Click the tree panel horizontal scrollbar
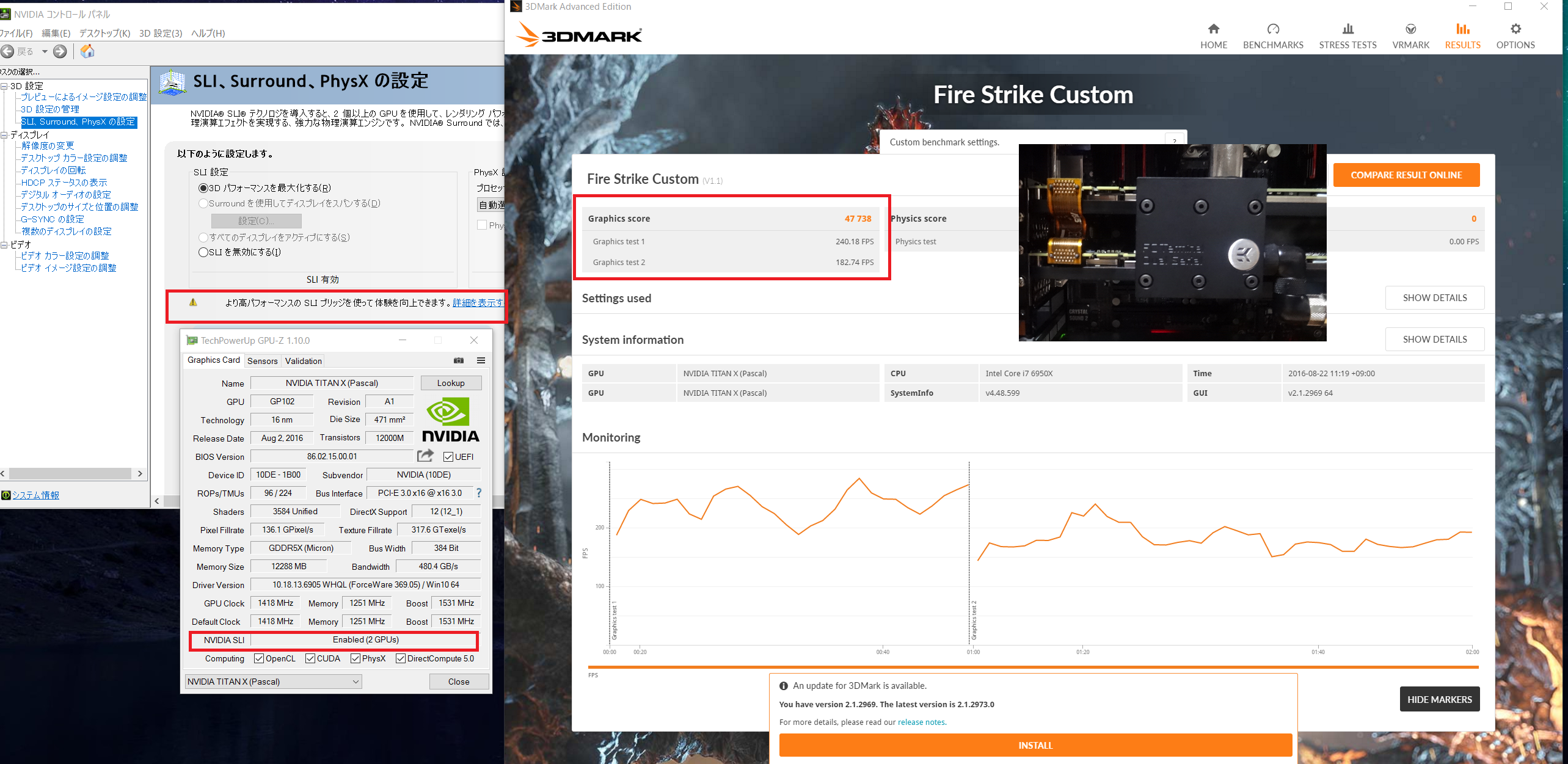The width and height of the screenshot is (1568, 764). click(x=70, y=473)
